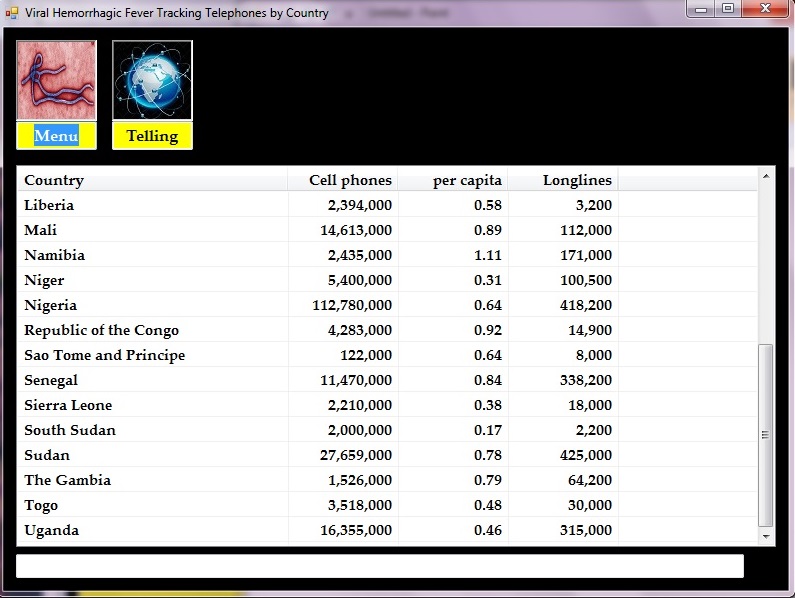Click the globe network image icon
The image size is (795, 598).
click(x=152, y=80)
